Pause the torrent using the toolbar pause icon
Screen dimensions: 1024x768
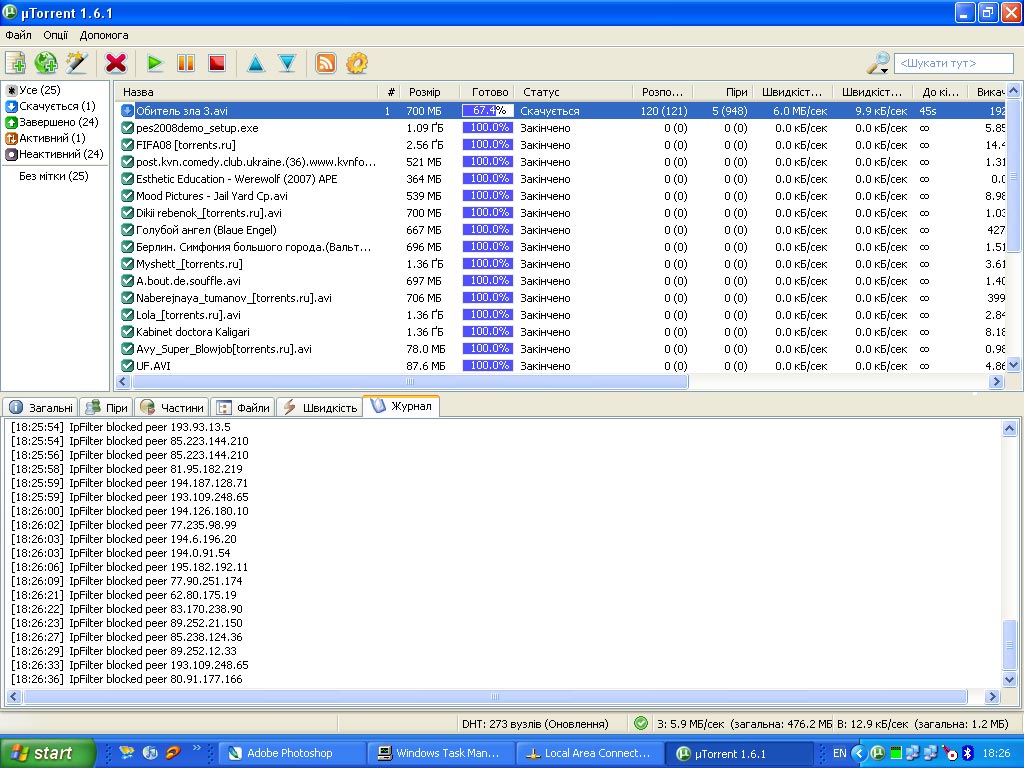(185, 63)
